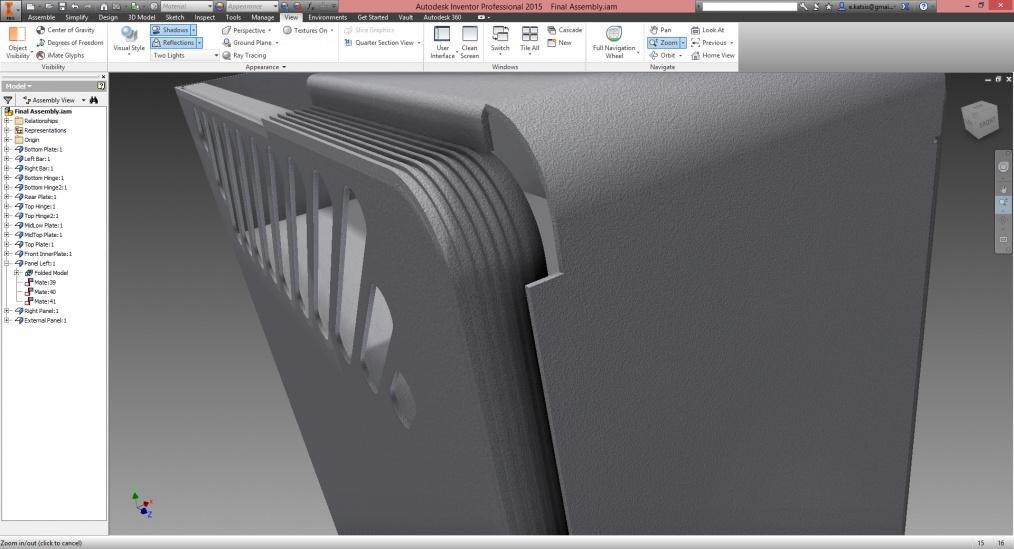The height and width of the screenshot is (549, 1014).
Task: Open the Perspective view dropdown
Action: pos(246,30)
